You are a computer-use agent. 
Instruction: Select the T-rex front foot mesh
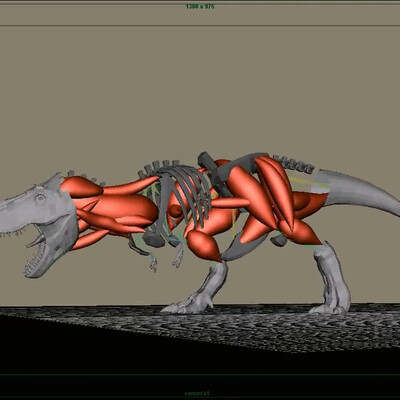coord(195,288)
